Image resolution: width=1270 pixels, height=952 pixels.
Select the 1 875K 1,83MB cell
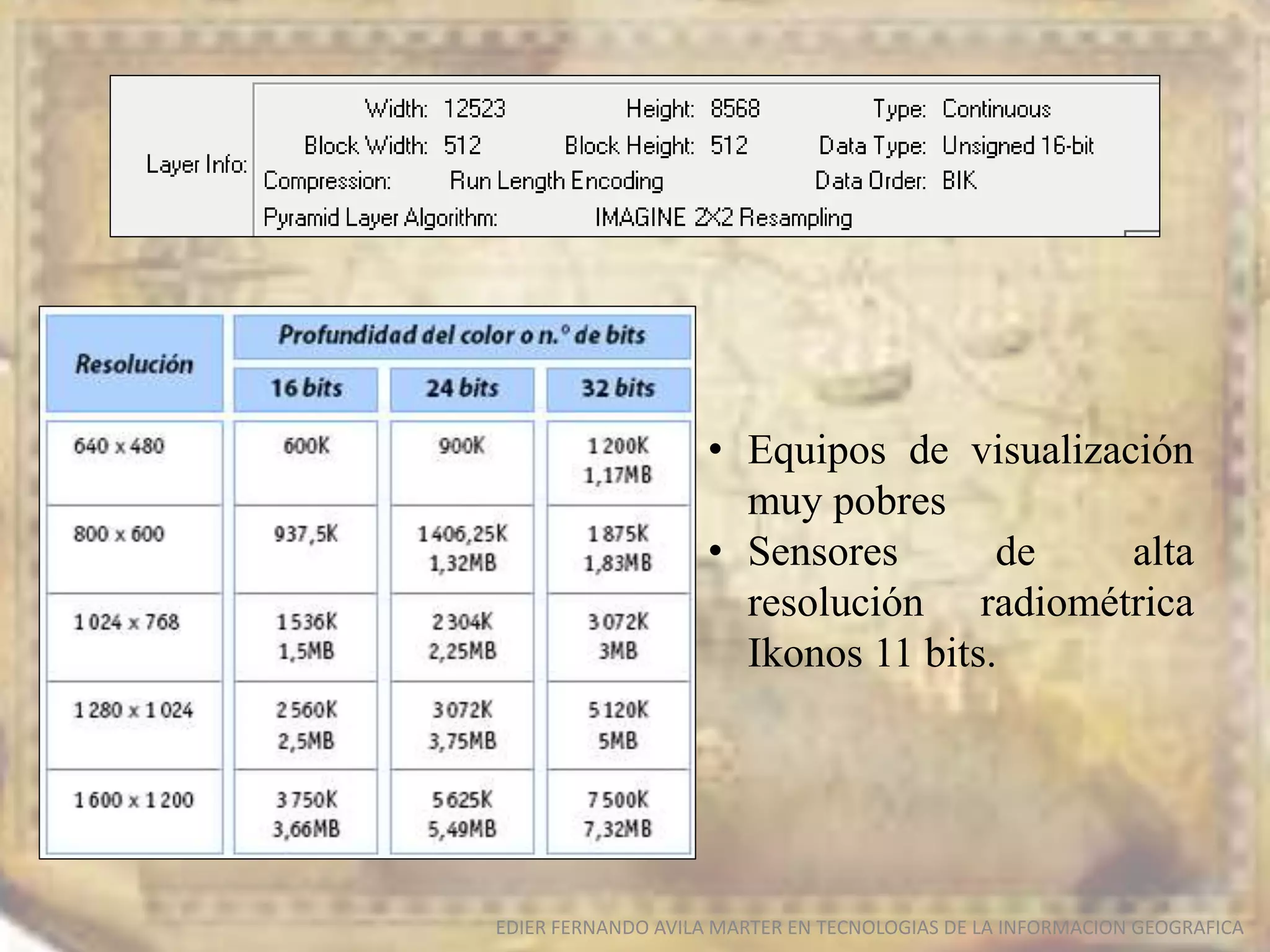[x=618, y=550]
